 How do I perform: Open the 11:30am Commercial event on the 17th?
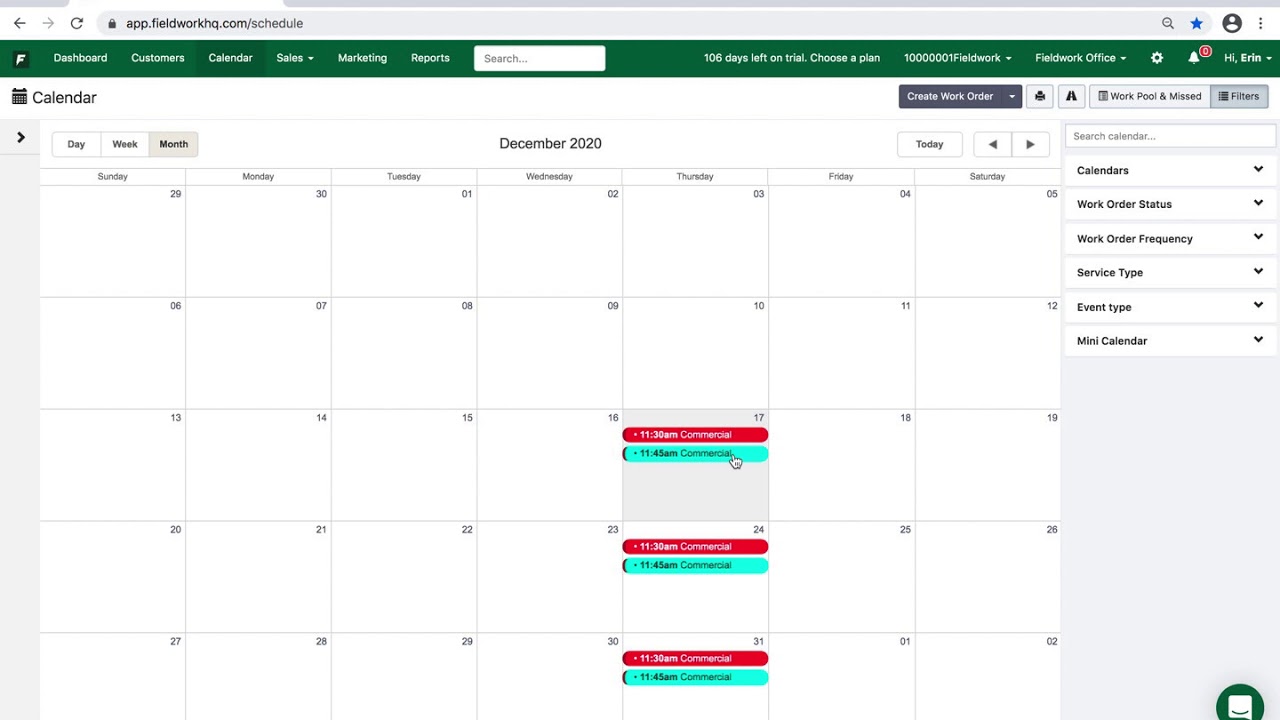click(695, 435)
